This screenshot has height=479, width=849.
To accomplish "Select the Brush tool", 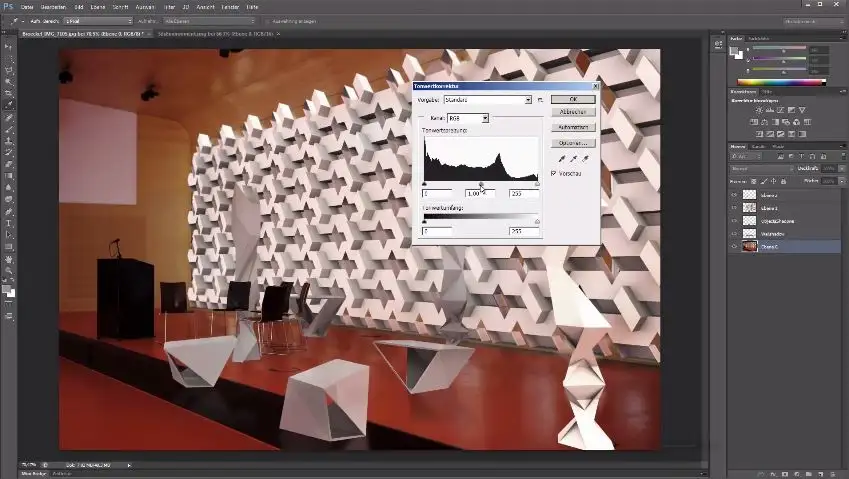I will coord(8,129).
